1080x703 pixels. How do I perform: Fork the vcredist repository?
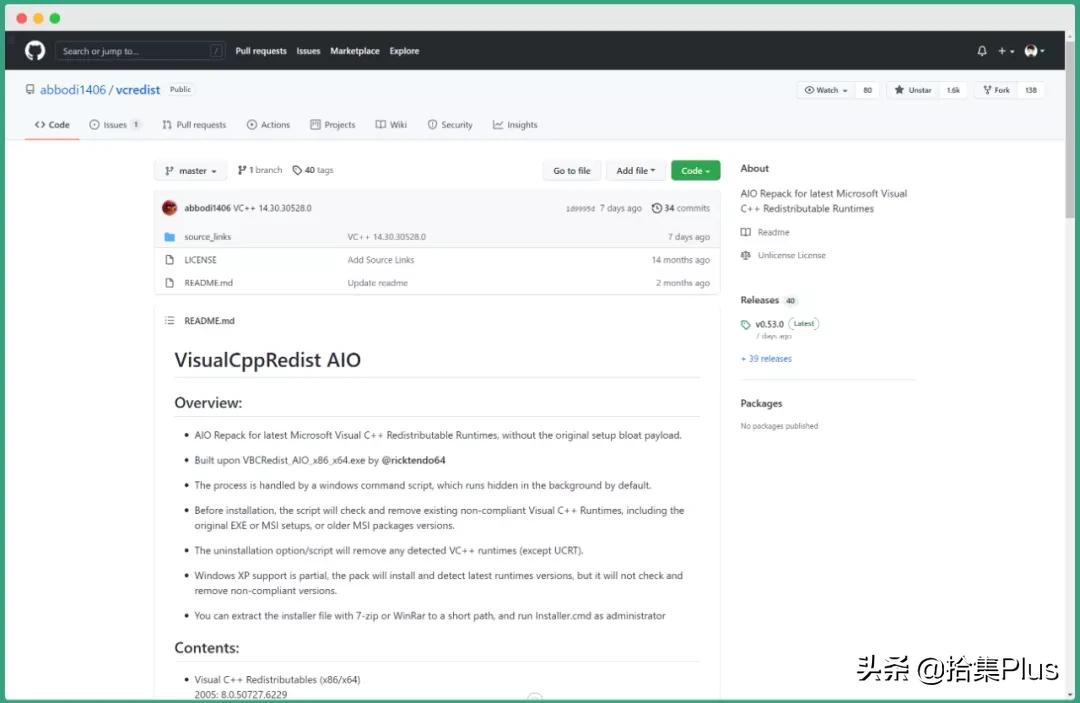[996, 90]
